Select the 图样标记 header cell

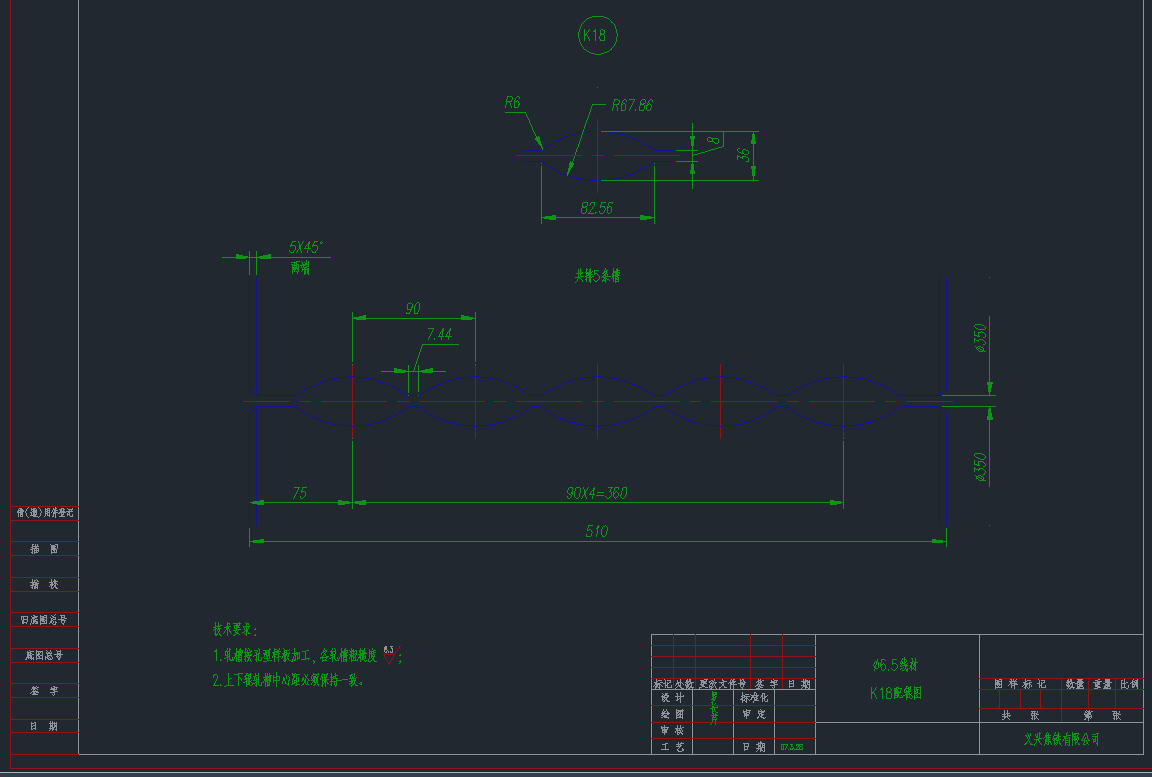click(1020, 684)
